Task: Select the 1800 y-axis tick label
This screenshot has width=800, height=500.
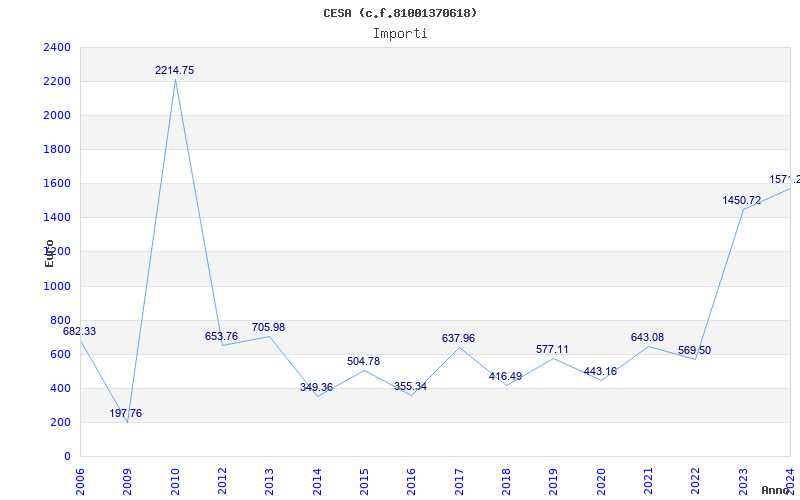Action: point(57,149)
